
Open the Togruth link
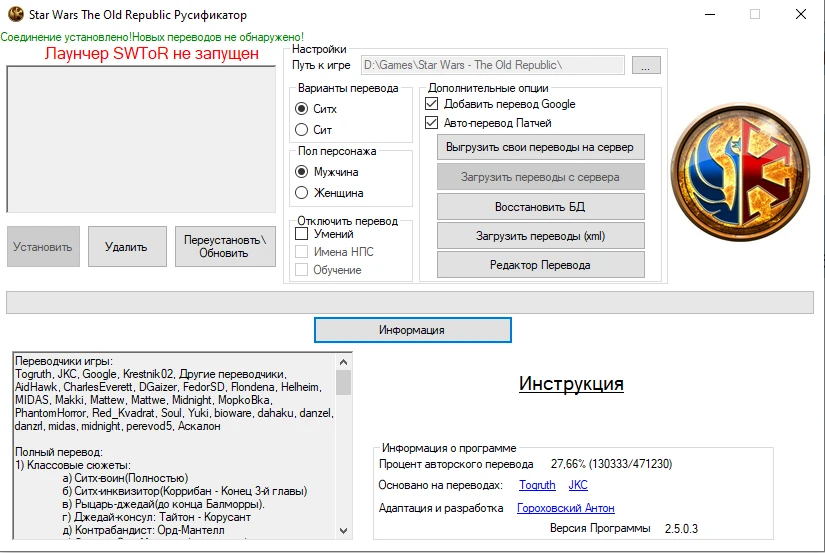(x=537, y=485)
